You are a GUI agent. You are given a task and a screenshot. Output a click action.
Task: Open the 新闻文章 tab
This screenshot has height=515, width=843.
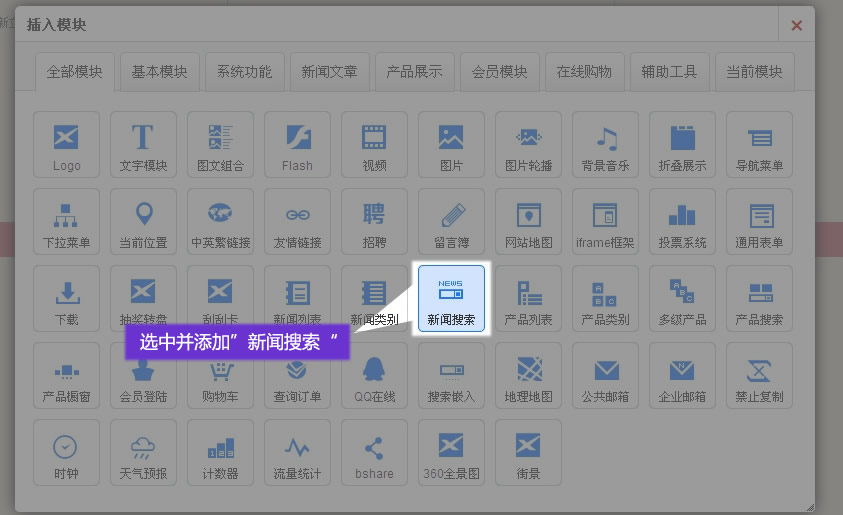click(329, 72)
